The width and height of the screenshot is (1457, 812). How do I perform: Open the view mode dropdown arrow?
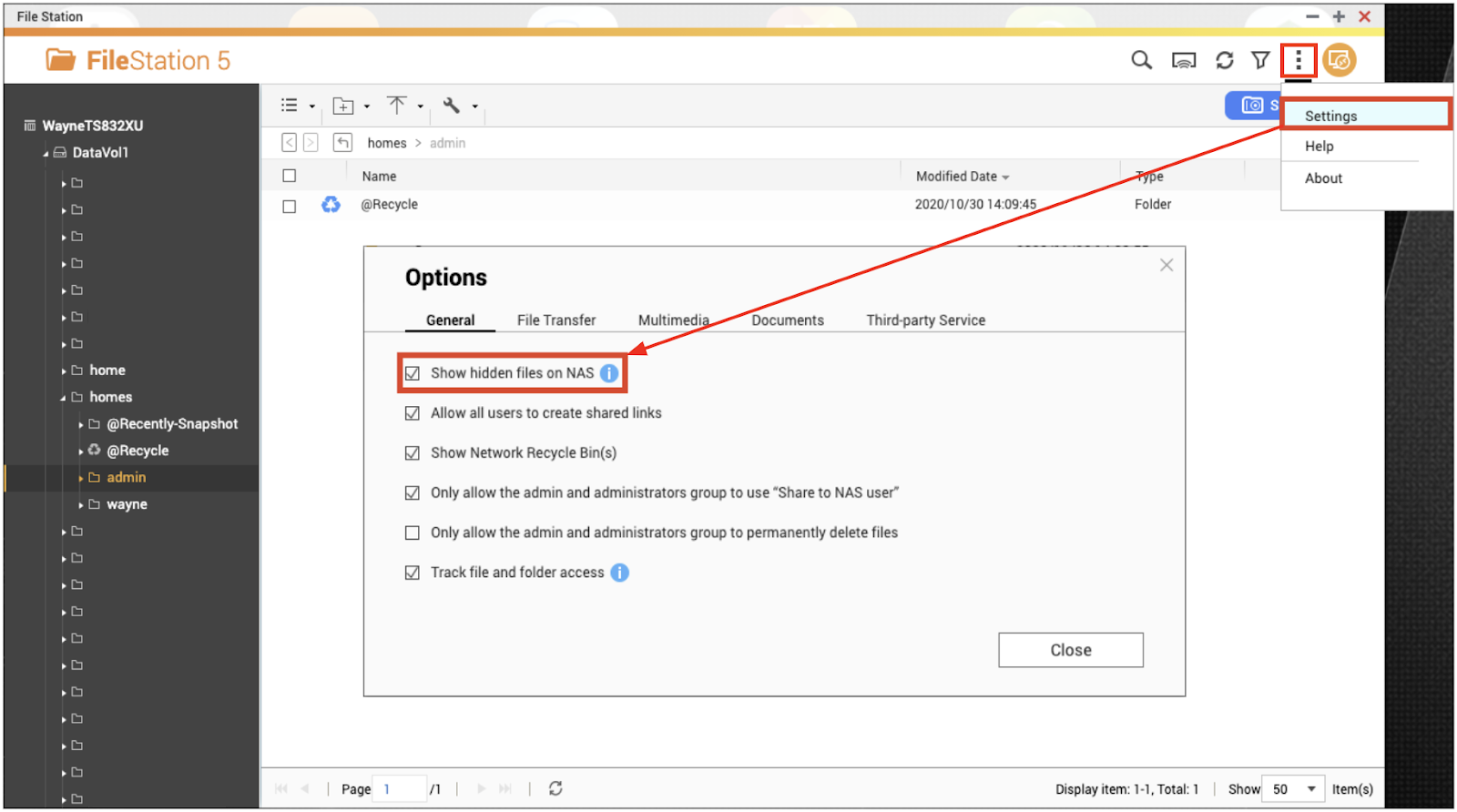(312, 107)
